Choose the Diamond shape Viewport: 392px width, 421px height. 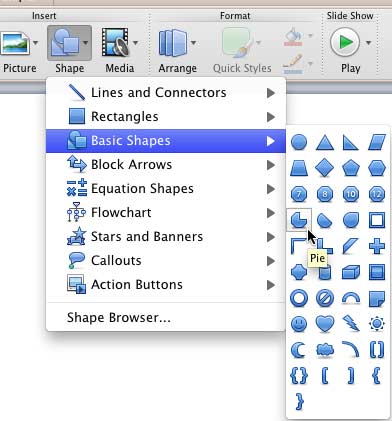click(x=325, y=168)
